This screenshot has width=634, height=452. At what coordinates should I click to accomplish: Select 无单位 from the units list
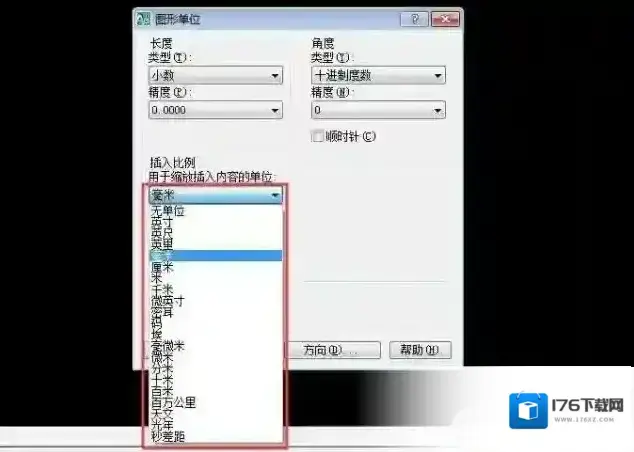click(216, 211)
